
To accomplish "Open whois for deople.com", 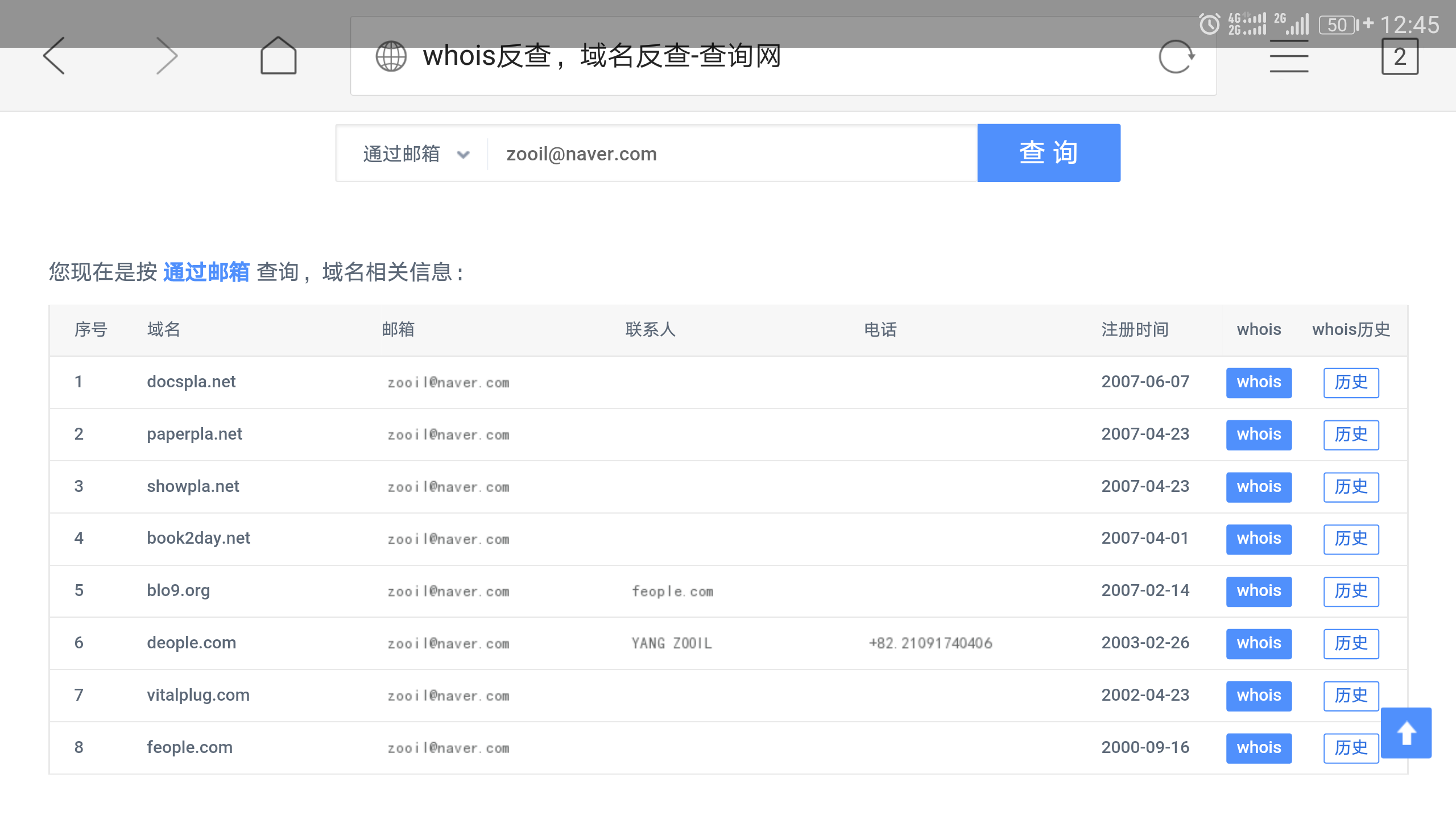I will pyautogui.click(x=1259, y=643).
